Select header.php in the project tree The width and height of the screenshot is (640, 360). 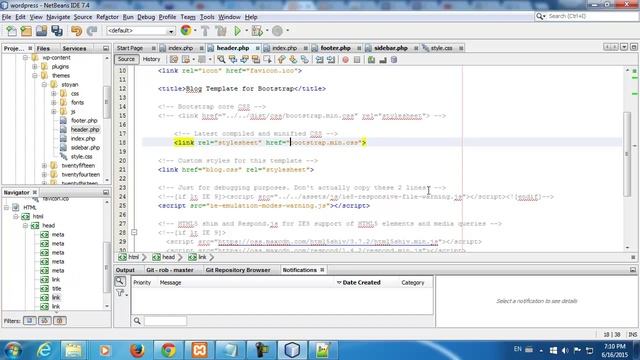pyautogui.click(x=85, y=129)
